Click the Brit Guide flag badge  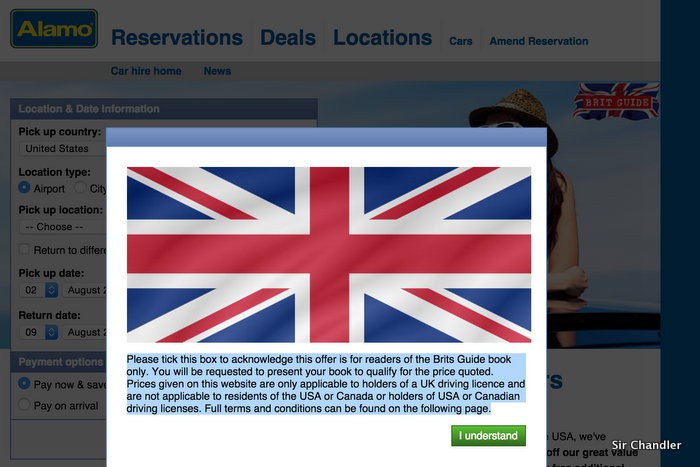(x=617, y=101)
